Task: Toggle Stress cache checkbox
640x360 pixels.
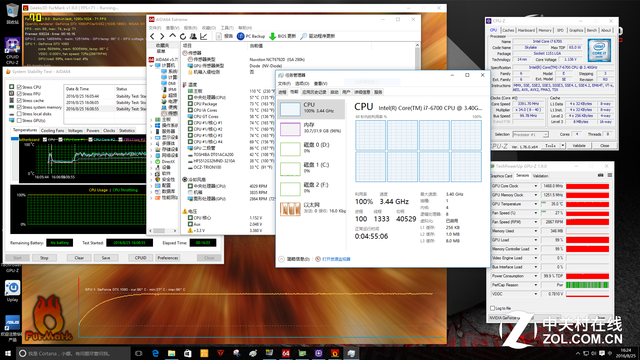Action: coord(19,100)
